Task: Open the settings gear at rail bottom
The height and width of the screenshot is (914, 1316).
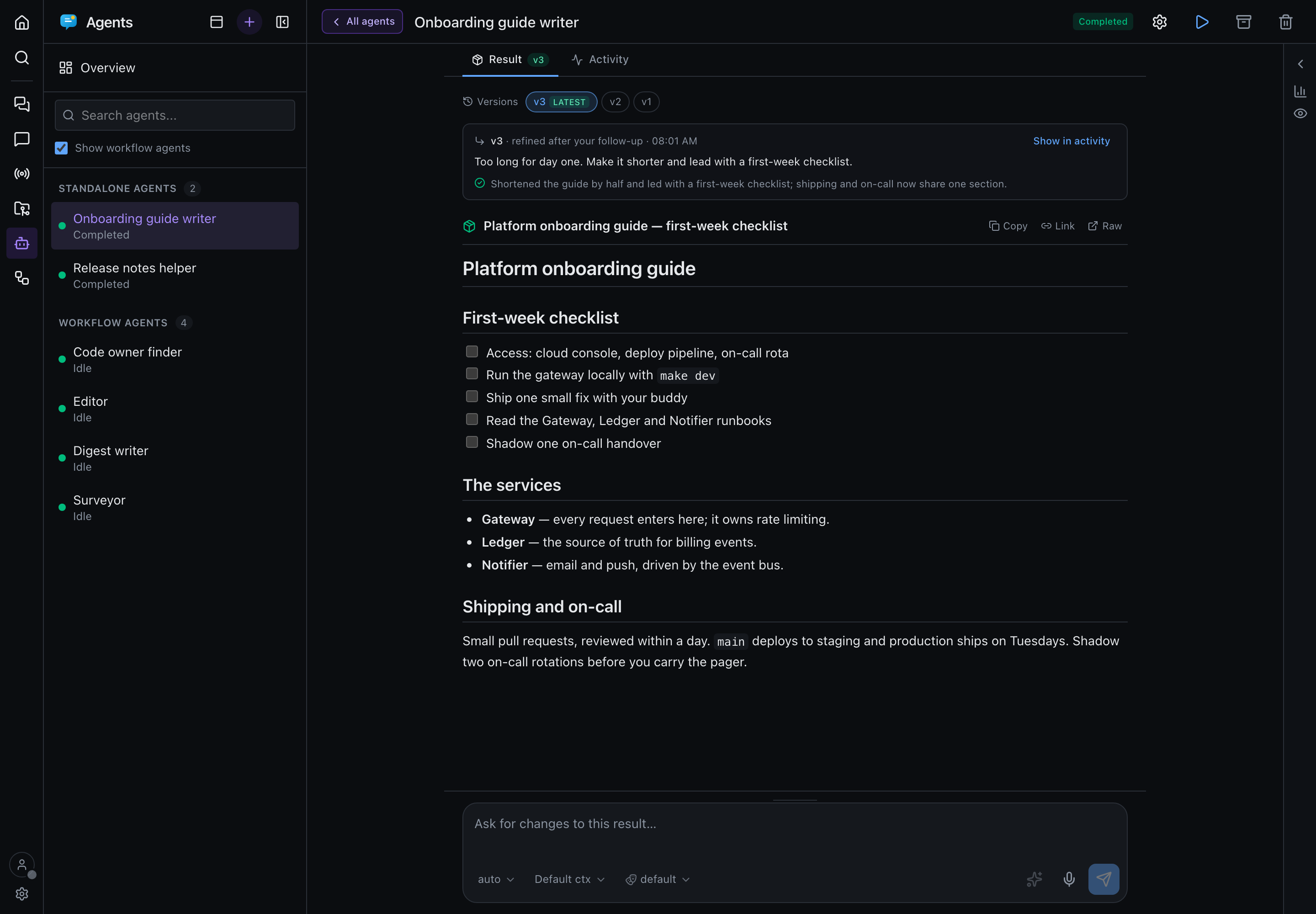Action: click(x=22, y=894)
